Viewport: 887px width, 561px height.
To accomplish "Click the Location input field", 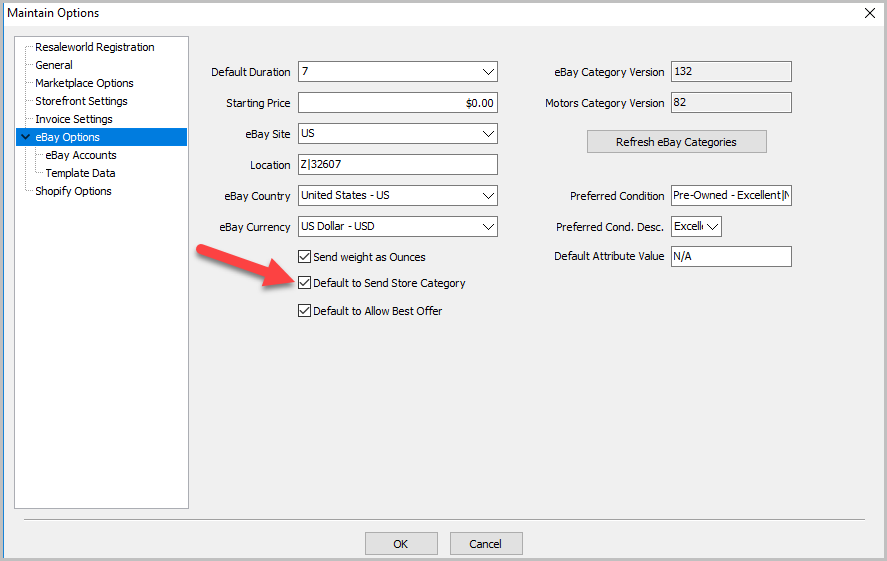I will tap(398, 165).
